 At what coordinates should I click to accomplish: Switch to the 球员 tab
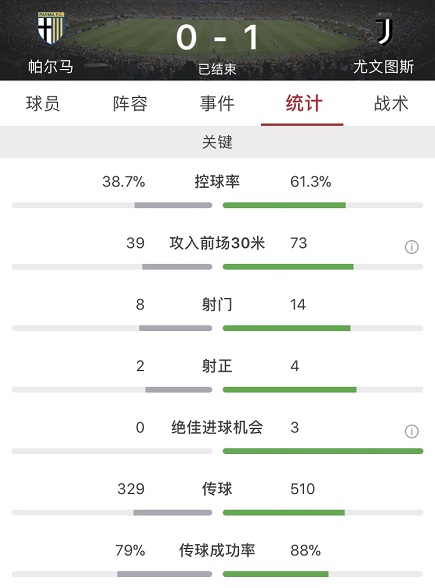click(x=43, y=104)
